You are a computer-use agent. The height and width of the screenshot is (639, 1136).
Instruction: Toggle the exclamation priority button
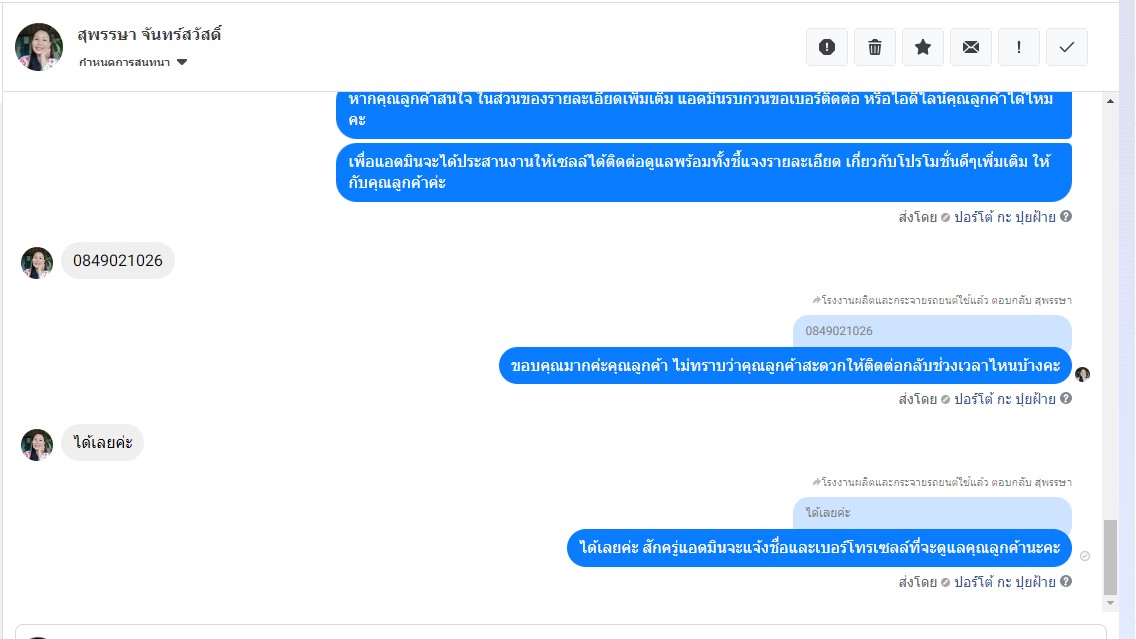1019,47
